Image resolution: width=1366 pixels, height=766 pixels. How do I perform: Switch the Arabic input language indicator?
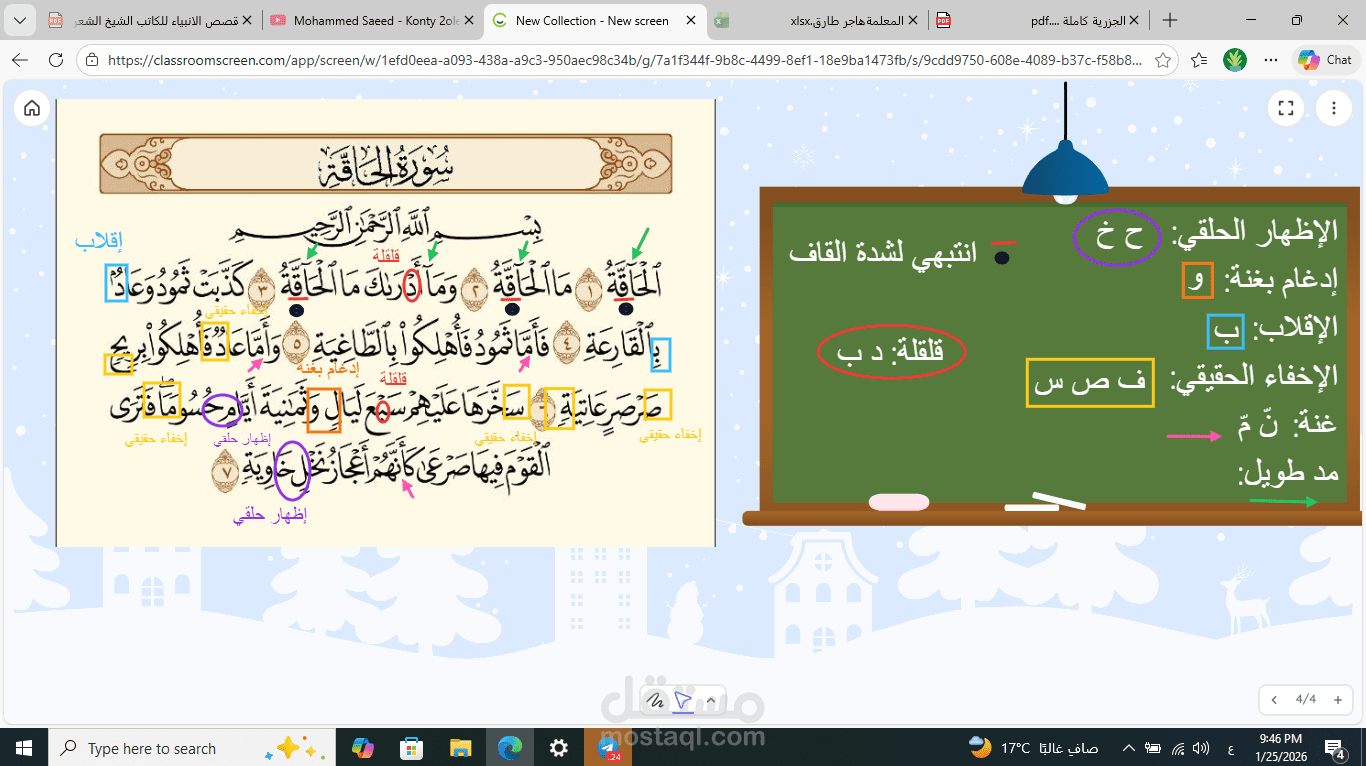click(x=1229, y=748)
